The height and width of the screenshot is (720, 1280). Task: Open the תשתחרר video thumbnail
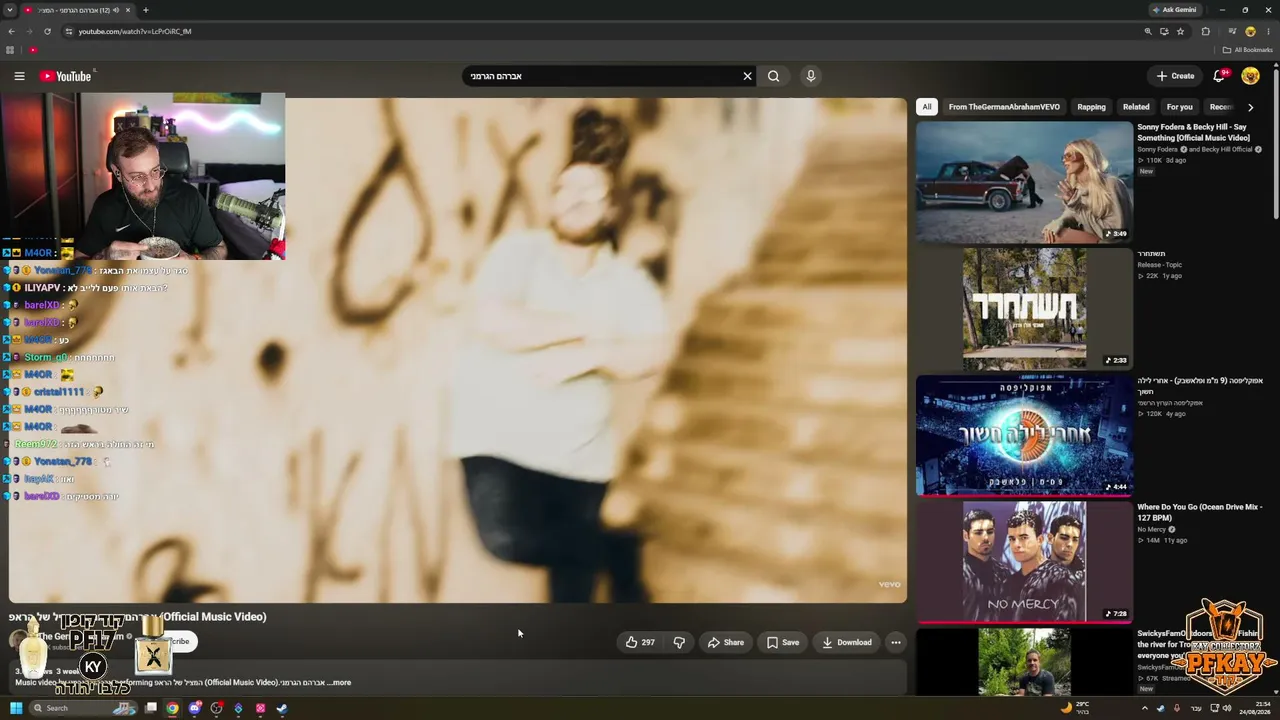point(1024,309)
